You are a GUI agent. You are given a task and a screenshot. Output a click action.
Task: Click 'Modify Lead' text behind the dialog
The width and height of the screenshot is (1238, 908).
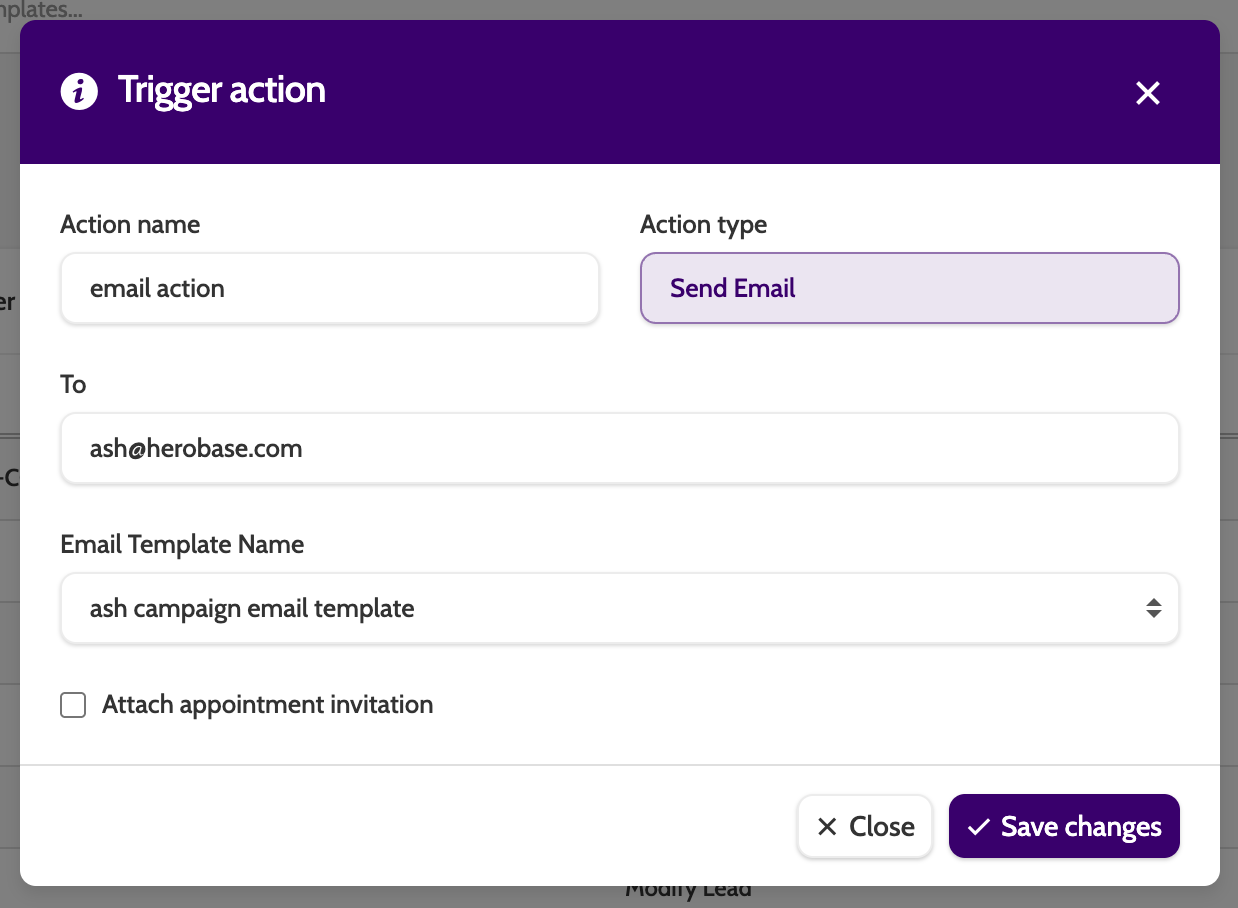(x=688, y=892)
